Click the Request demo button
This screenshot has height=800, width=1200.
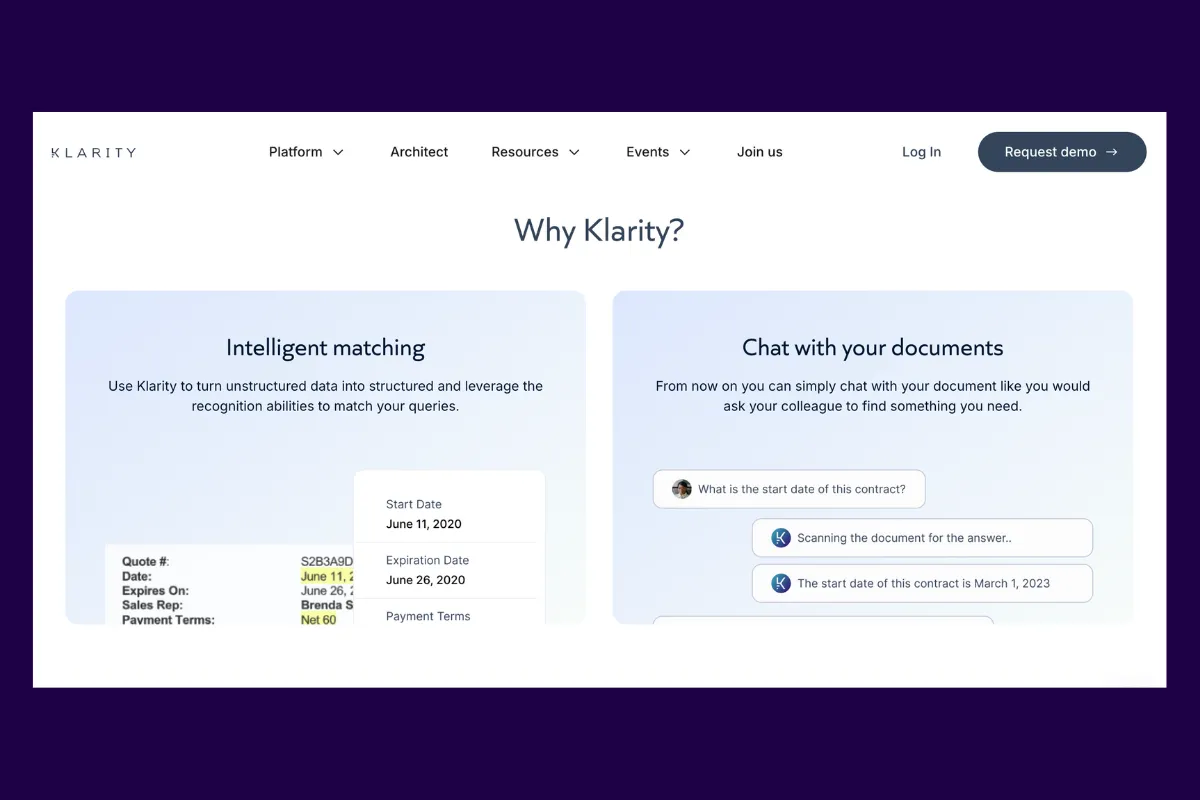(1062, 152)
